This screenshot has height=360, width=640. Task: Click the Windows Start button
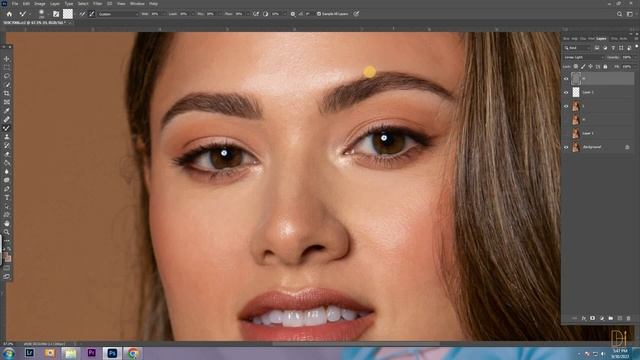pos(8,353)
